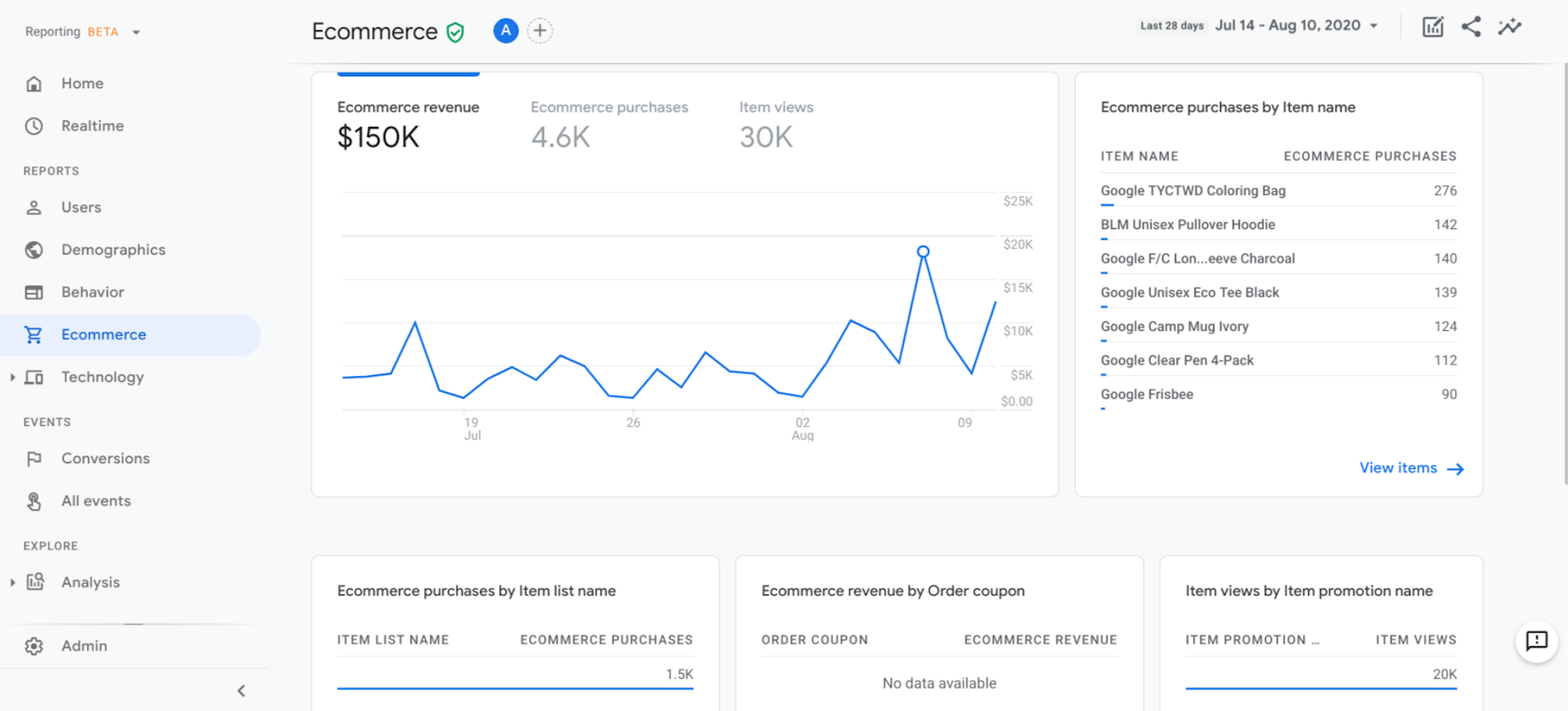The height and width of the screenshot is (711, 1568).
Task: Click the Google Camp Mug Ivory row
Action: [1279, 327]
